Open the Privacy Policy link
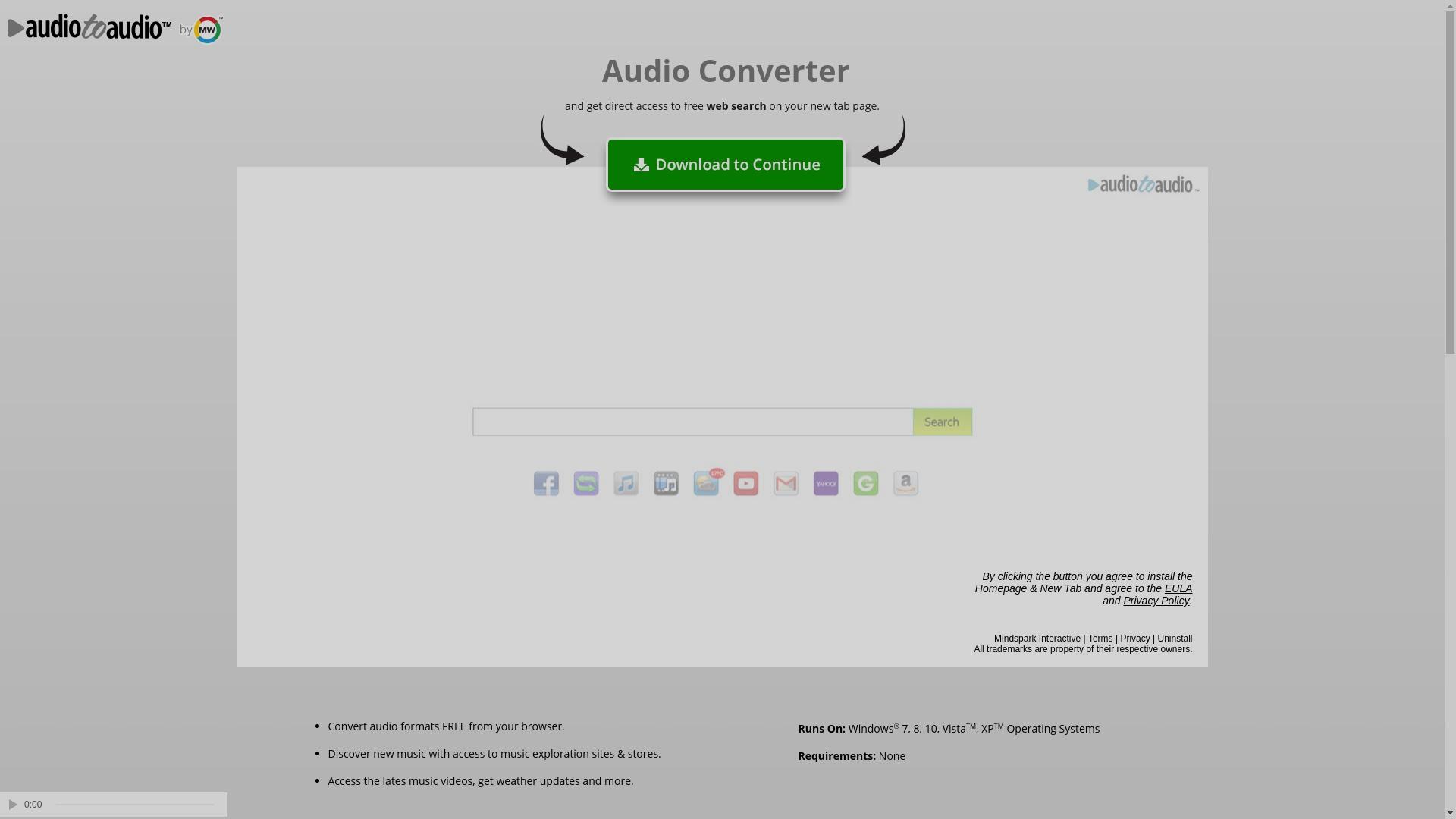 tap(1156, 601)
